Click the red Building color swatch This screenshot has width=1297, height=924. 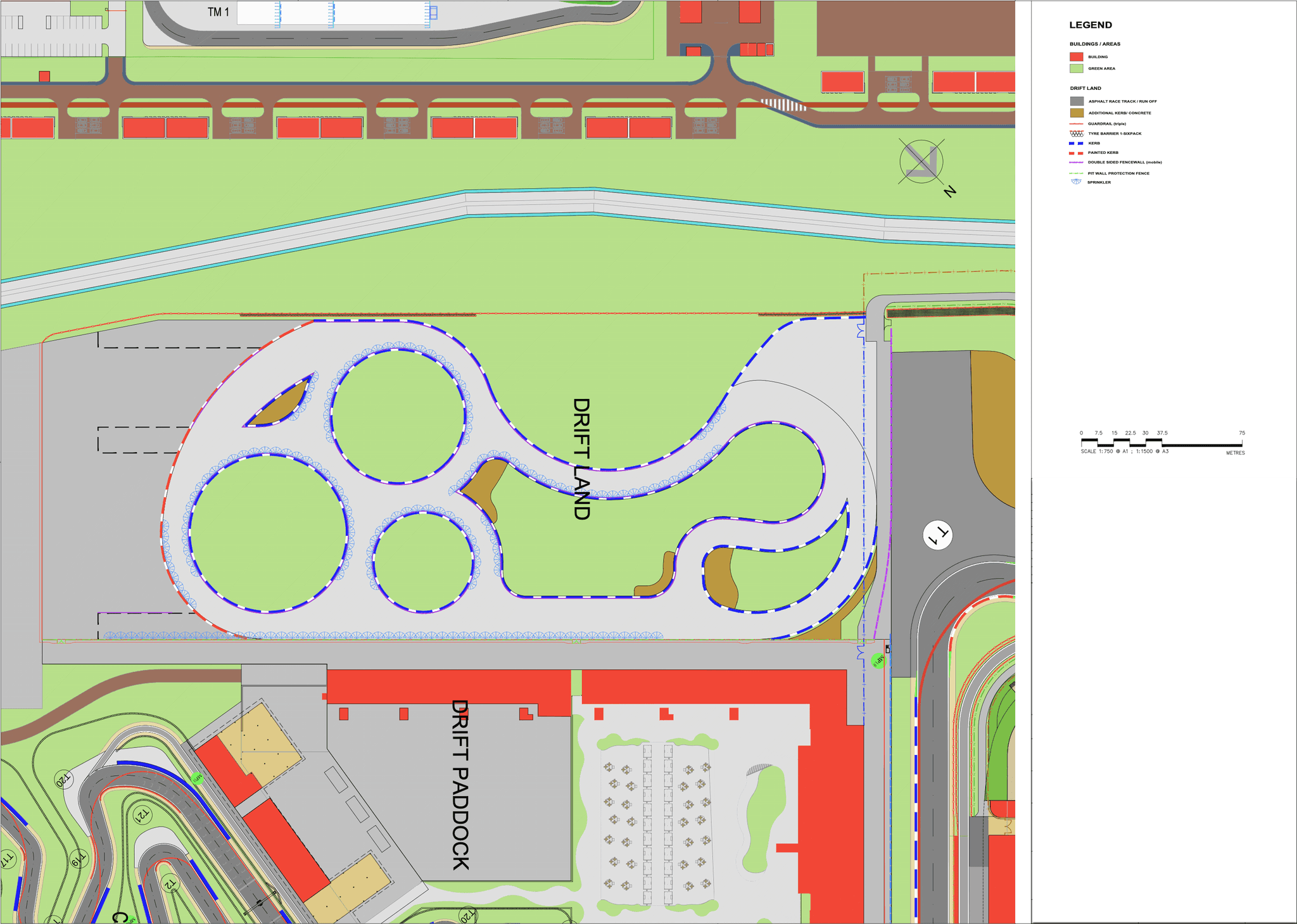point(1077,57)
